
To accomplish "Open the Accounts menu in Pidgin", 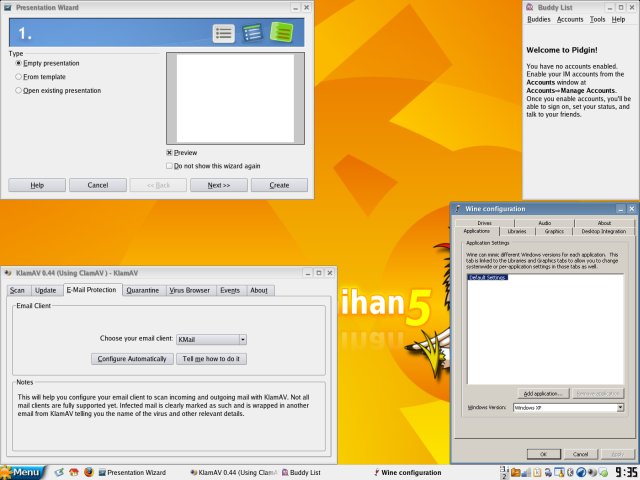I will 570,19.
